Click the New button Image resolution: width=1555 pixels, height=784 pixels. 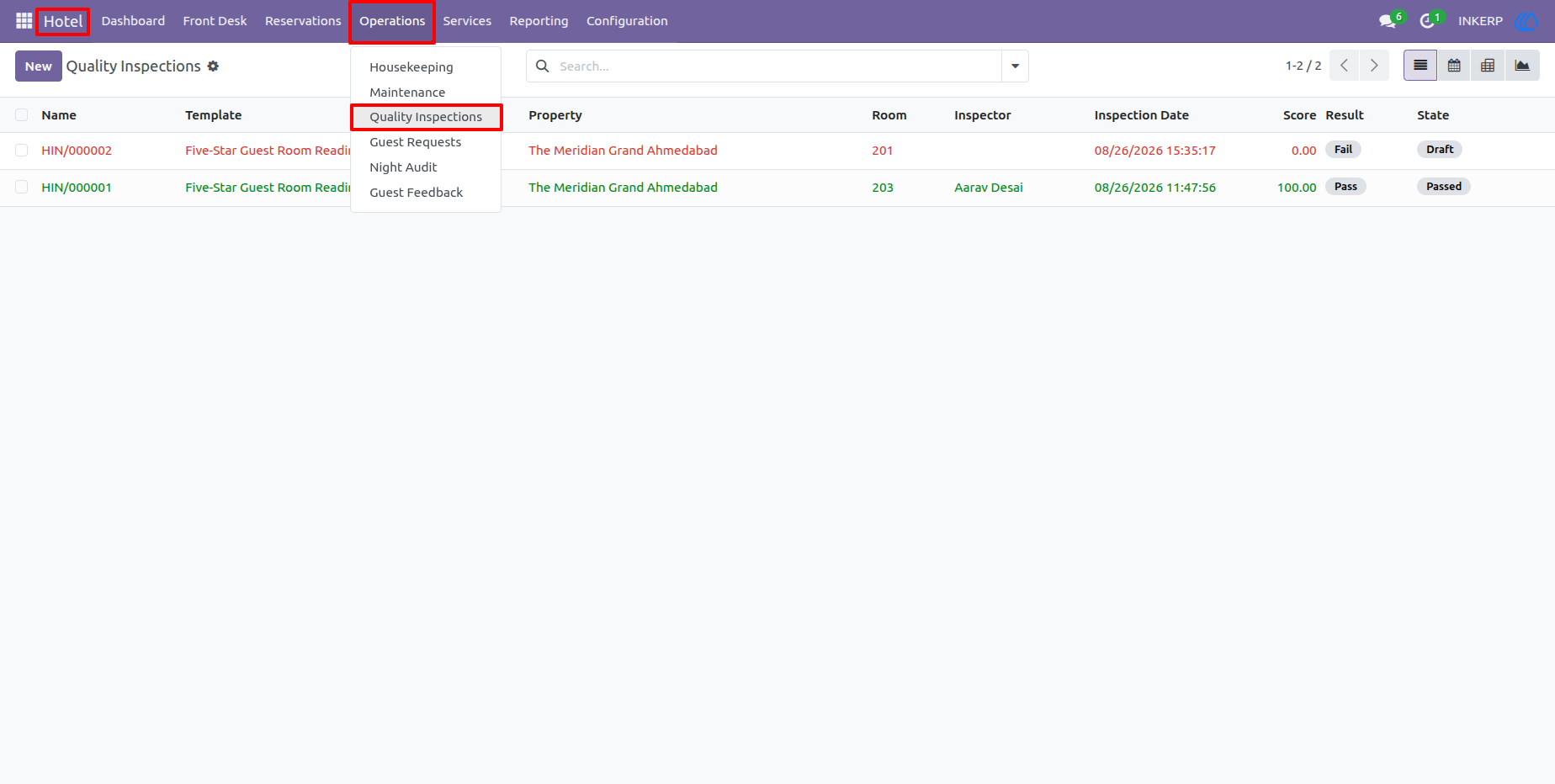coord(38,66)
